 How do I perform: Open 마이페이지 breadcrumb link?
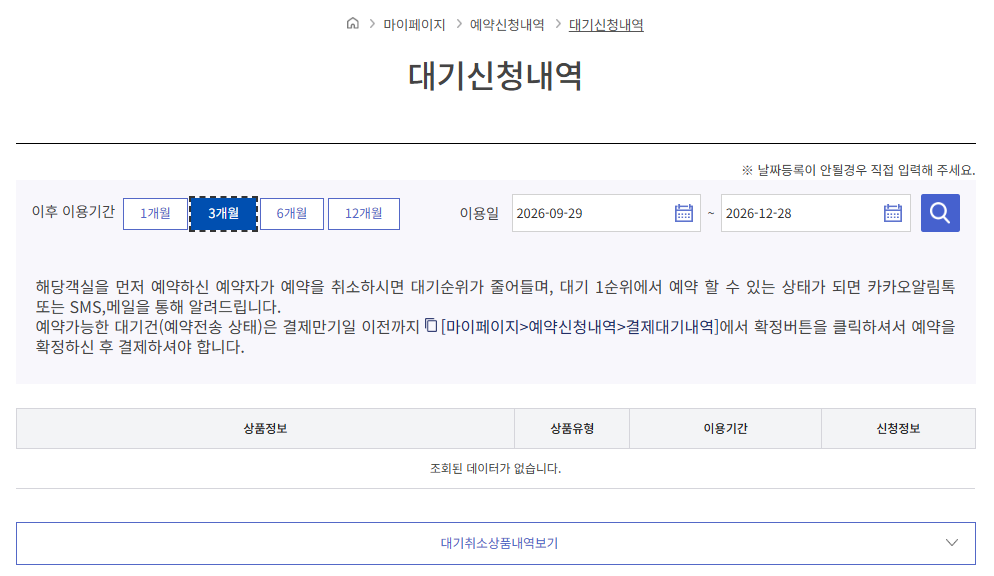(x=414, y=25)
